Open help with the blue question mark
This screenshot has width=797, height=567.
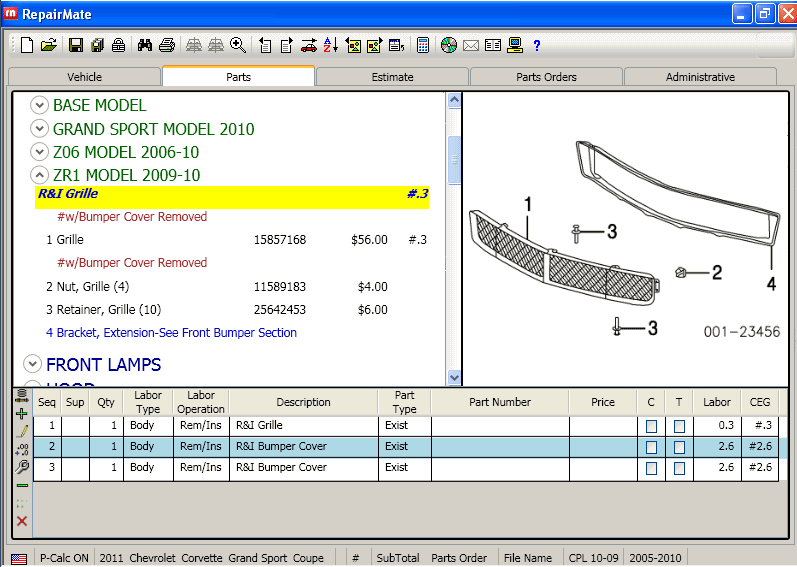537,46
